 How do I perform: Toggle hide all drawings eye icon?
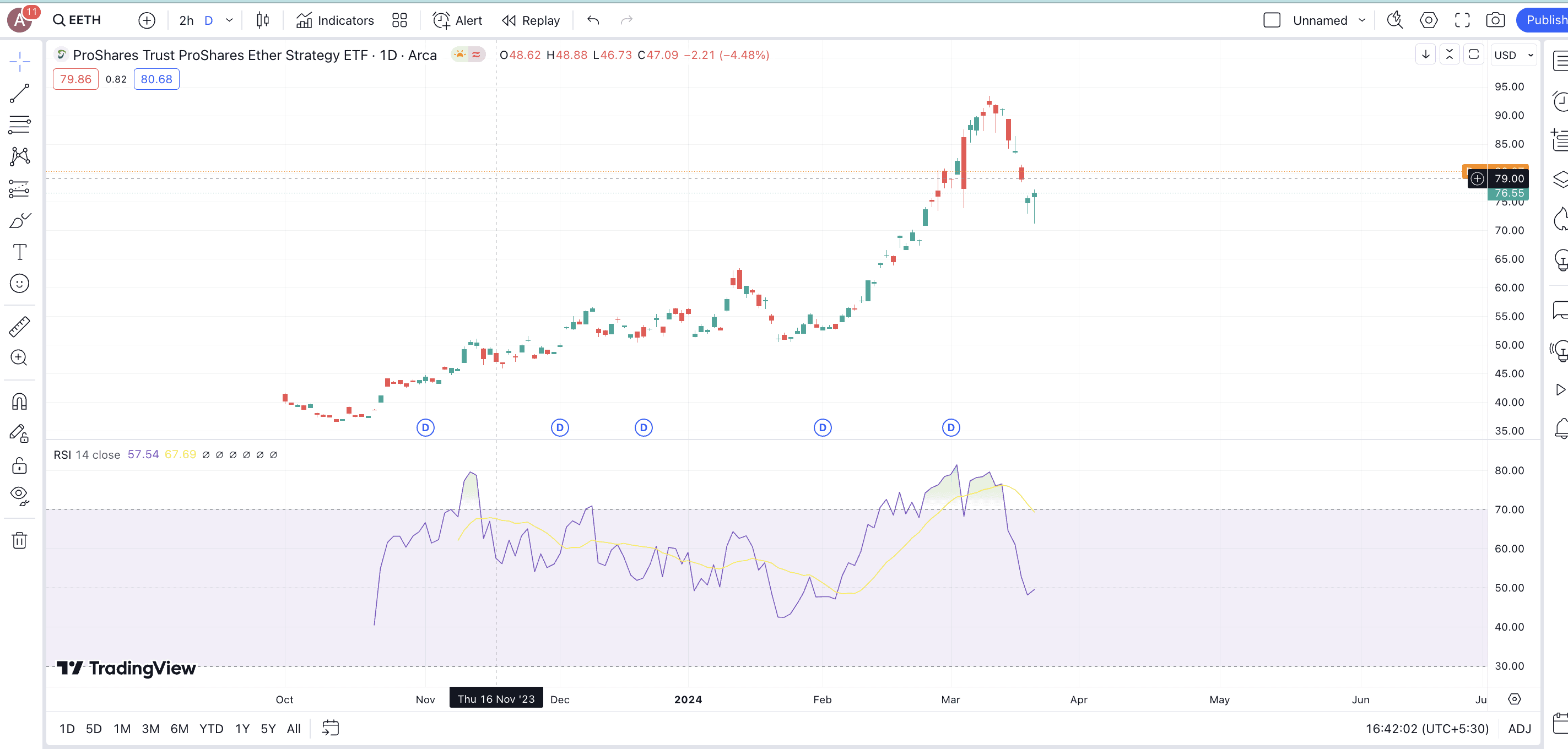click(19, 496)
